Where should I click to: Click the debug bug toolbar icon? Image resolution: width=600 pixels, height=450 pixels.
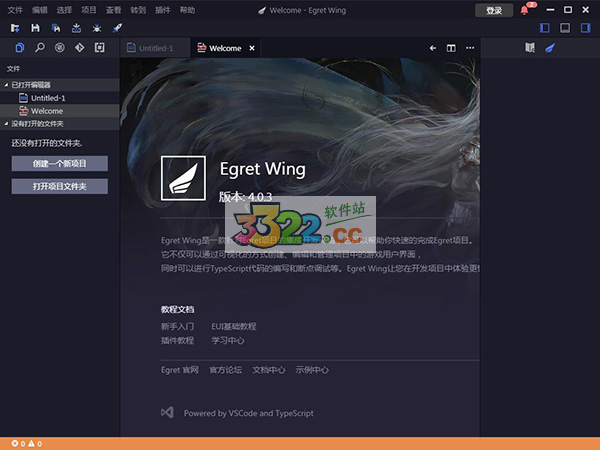(97, 28)
